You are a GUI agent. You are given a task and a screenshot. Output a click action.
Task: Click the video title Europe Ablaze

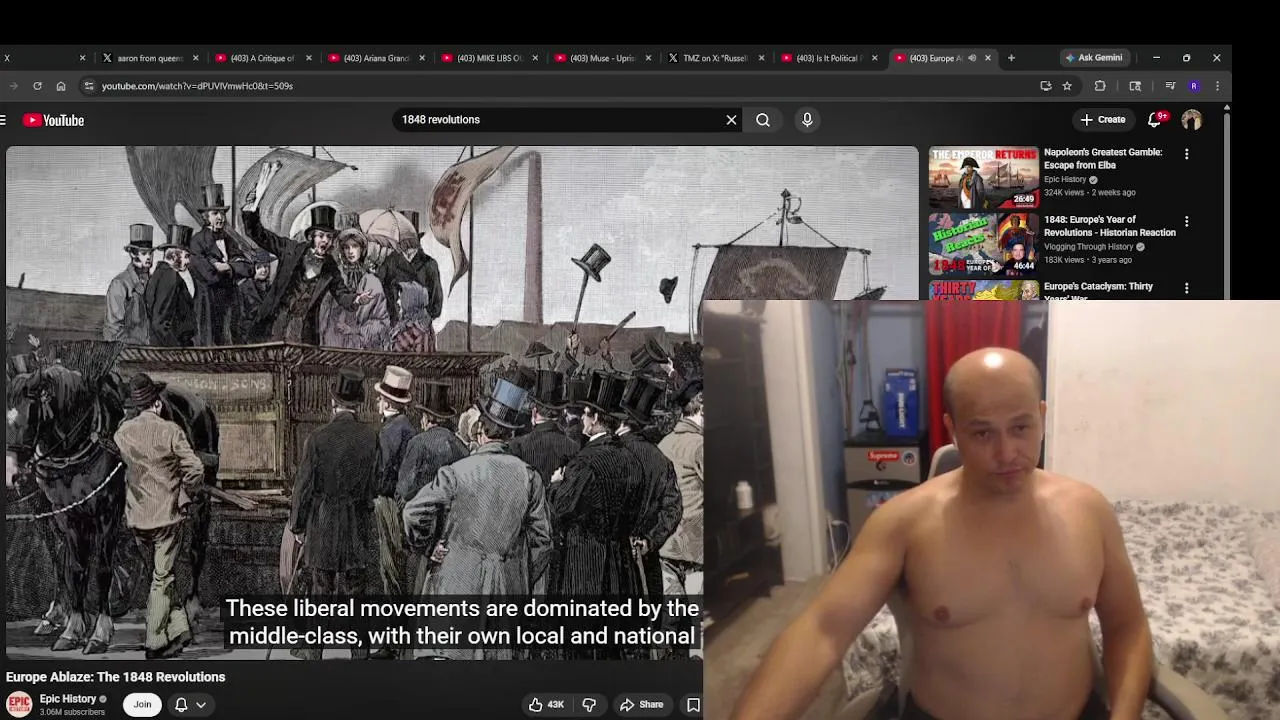pyautogui.click(x=116, y=677)
